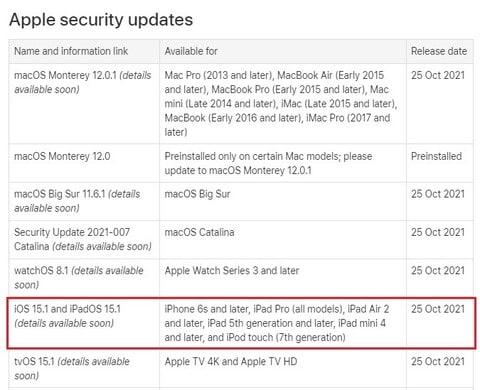Click the Release date column header
Image resolution: width=480 pixels, height=390 pixels.
pos(439,51)
